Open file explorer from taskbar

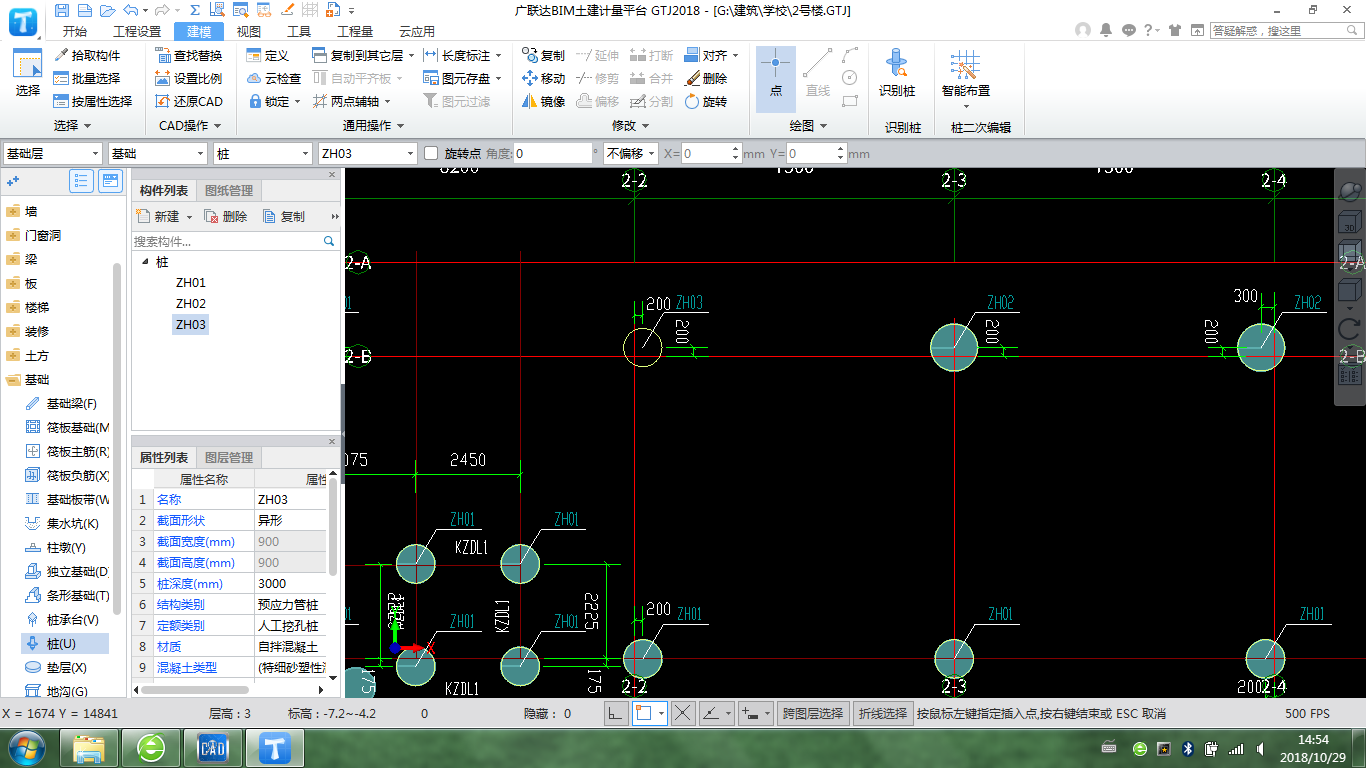point(90,748)
